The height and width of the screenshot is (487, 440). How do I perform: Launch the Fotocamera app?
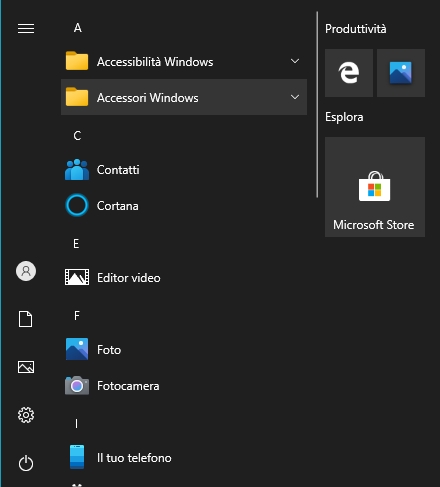184,386
